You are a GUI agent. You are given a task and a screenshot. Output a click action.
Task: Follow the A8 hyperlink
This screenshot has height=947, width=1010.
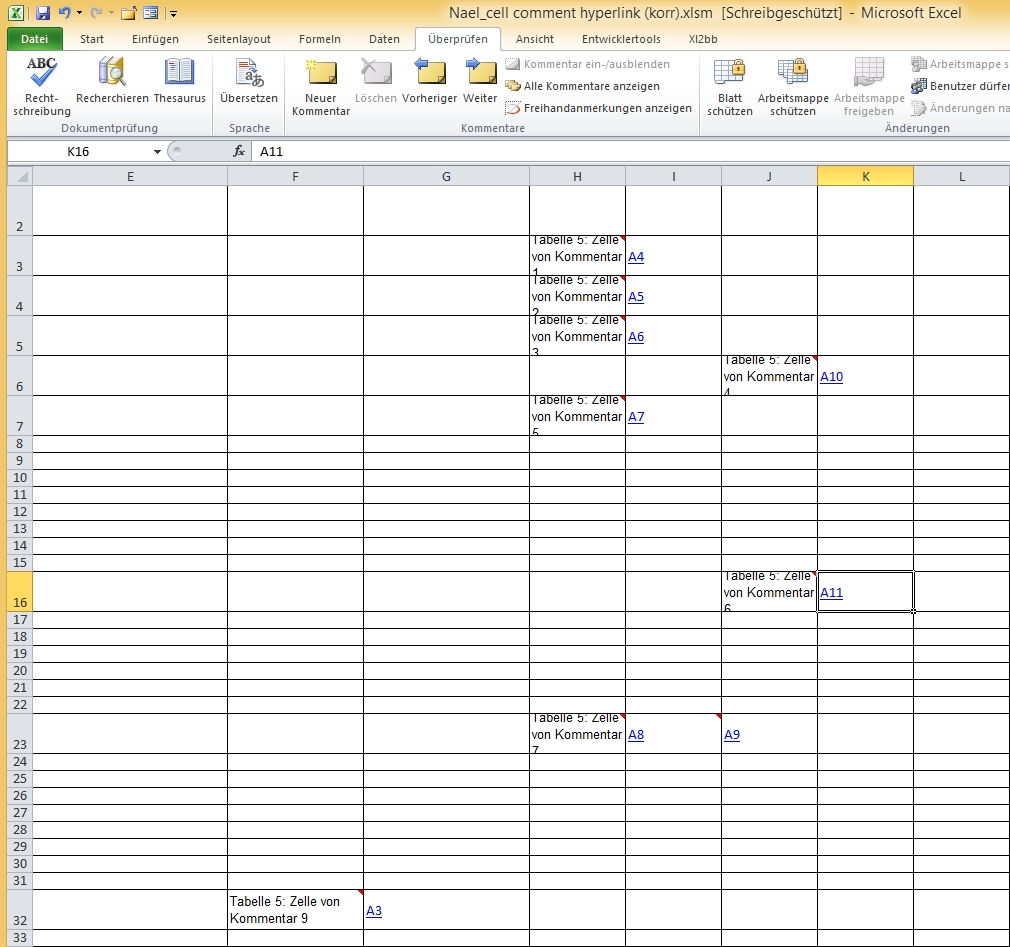coord(636,735)
